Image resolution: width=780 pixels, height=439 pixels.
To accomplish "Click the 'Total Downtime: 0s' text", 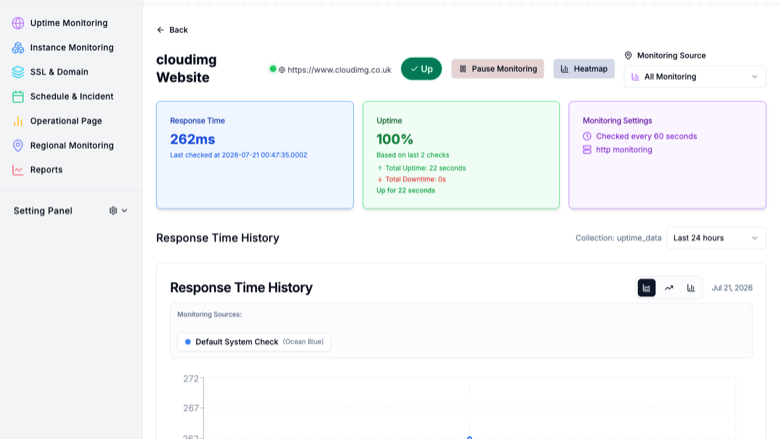I will point(415,179).
